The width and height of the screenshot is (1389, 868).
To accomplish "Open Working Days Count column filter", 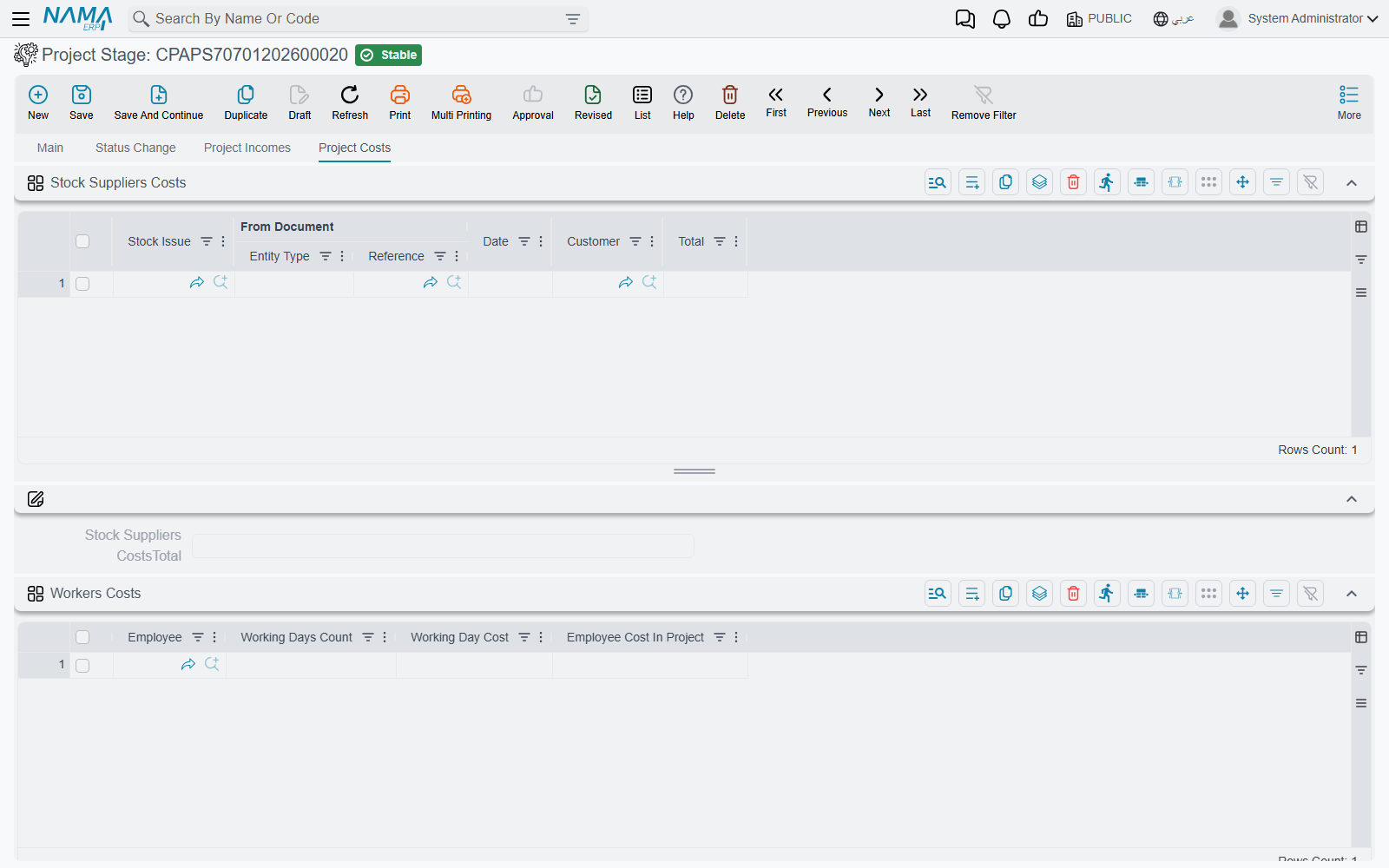I will coord(368,637).
